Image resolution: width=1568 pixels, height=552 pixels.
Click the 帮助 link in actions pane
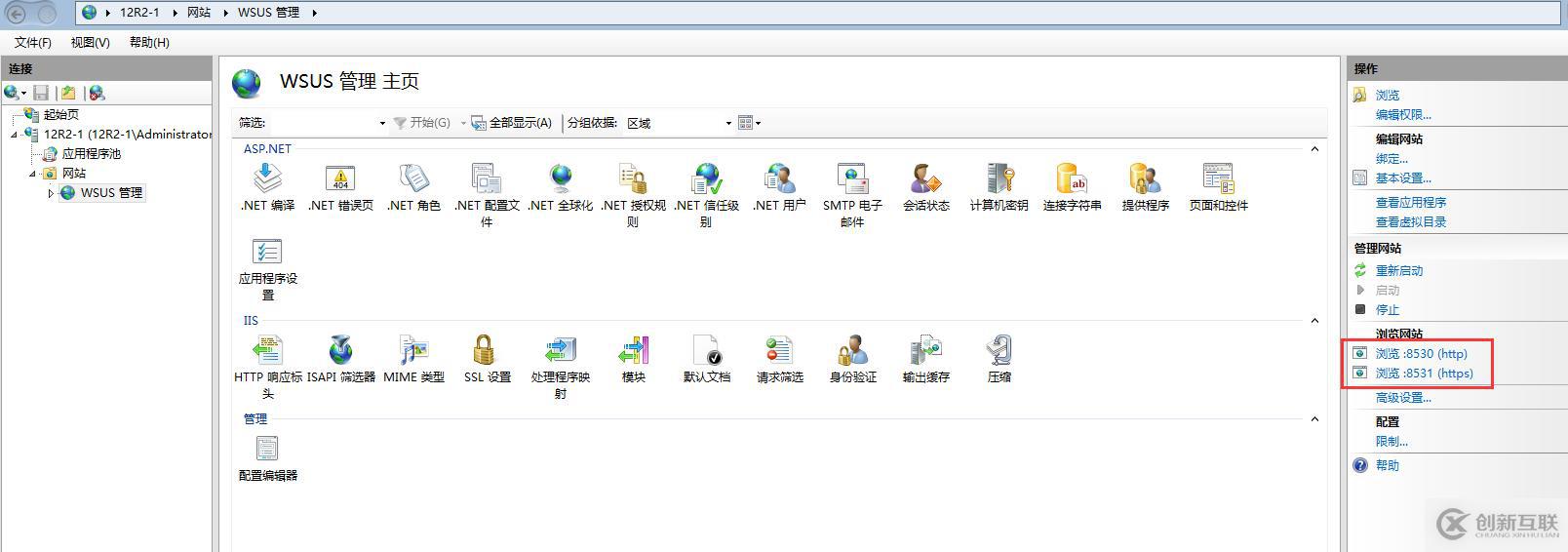tap(1388, 466)
